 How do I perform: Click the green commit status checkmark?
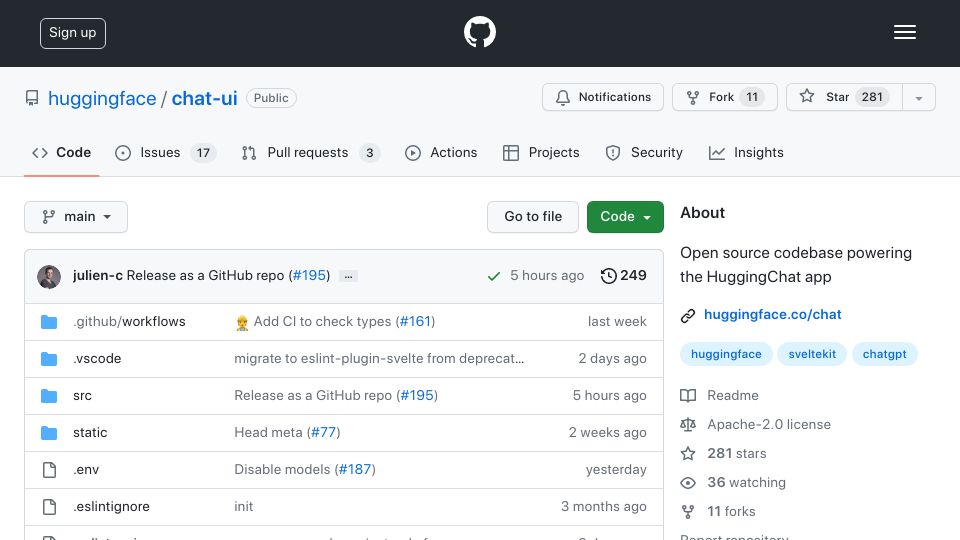(x=493, y=276)
